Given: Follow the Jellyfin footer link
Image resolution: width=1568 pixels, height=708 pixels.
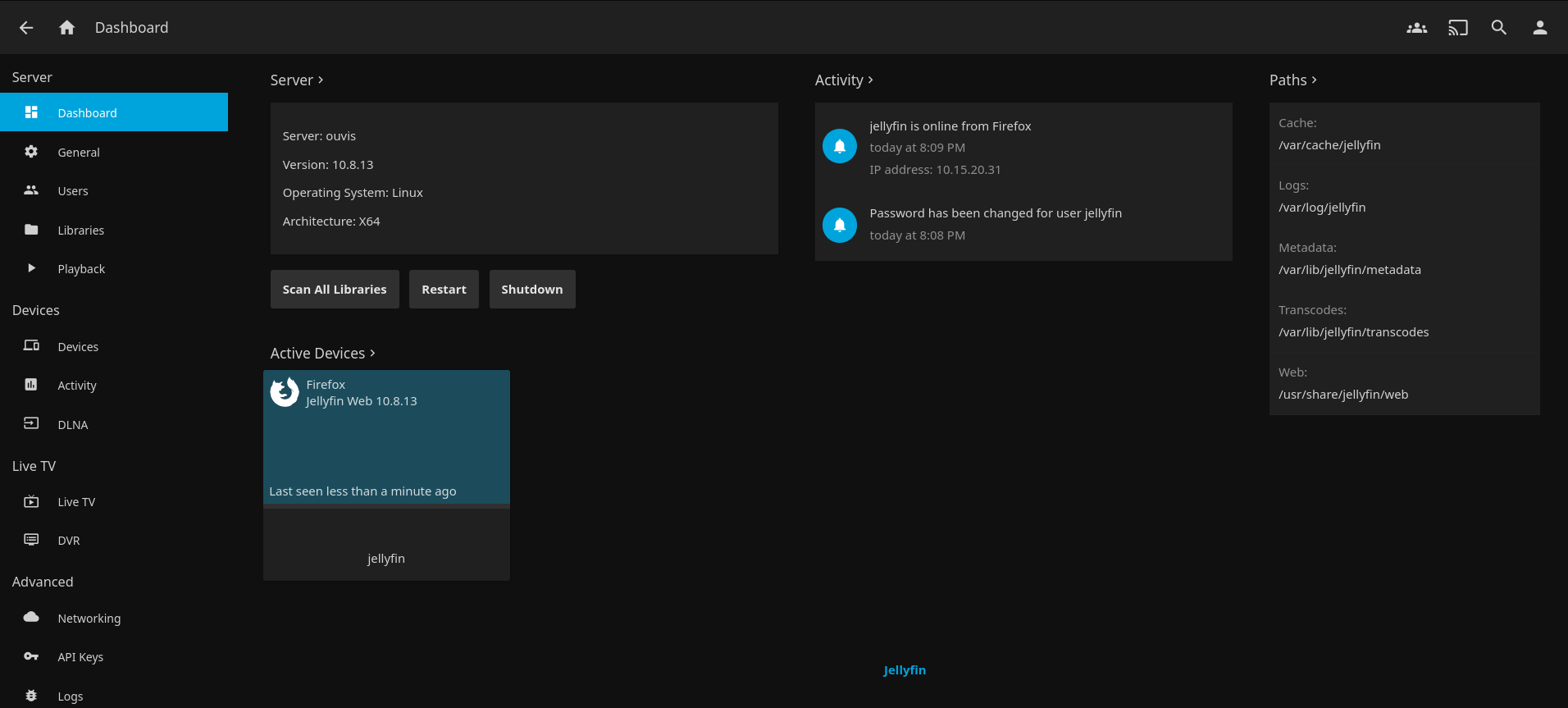Looking at the screenshot, I should tap(905, 669).
